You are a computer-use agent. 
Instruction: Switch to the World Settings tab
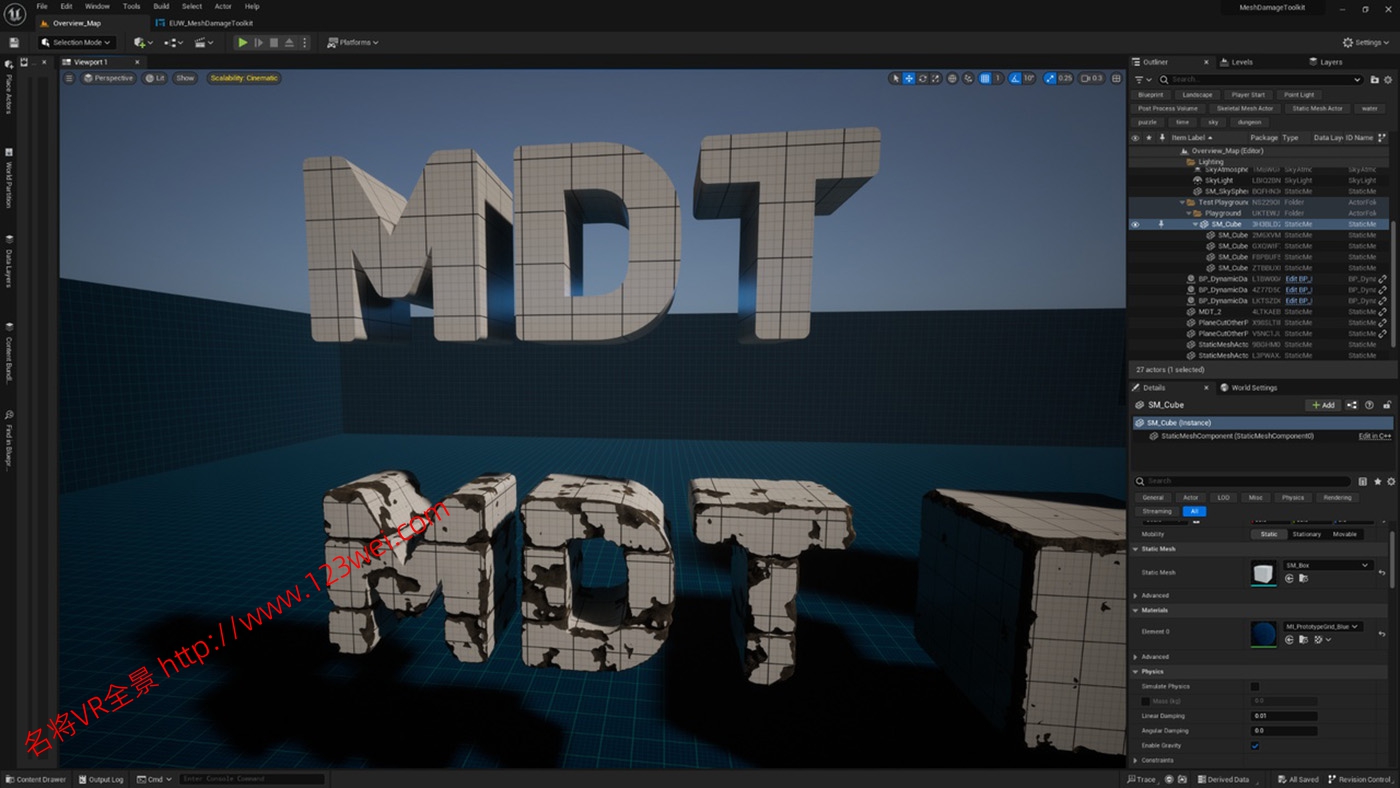[x=1253, y=388]
